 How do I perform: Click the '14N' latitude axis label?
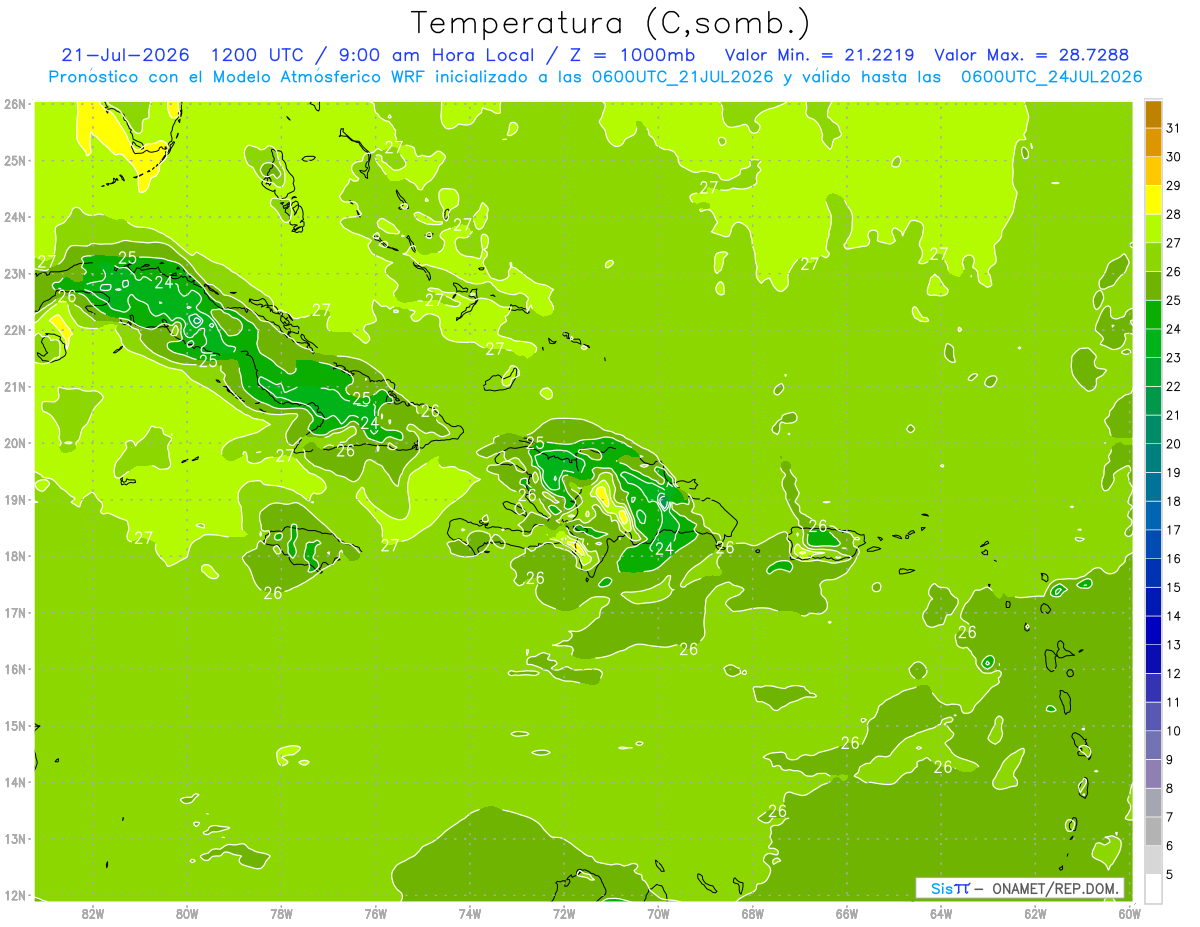(15, 783)
